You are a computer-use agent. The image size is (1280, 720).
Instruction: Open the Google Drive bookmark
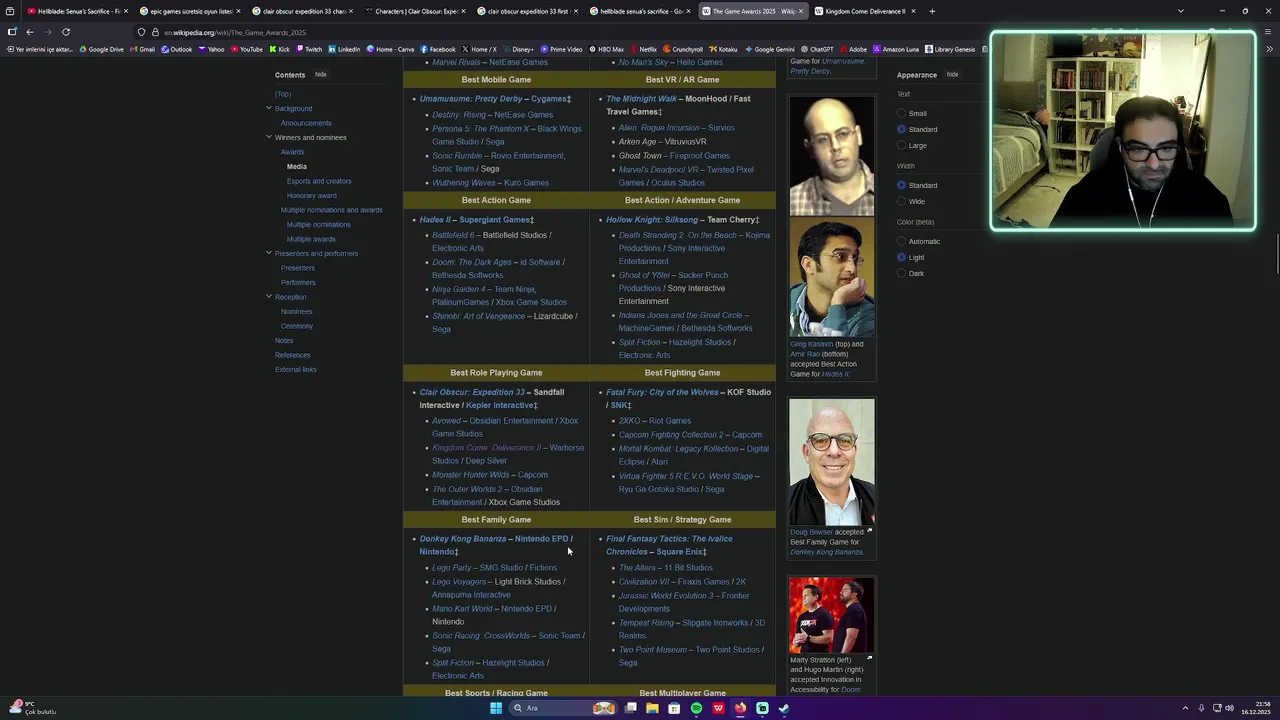[x=101, y=49]
